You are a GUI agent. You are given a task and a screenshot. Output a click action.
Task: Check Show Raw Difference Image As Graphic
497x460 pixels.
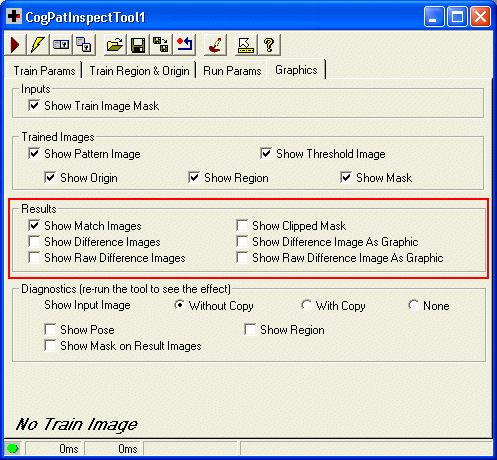(242, 258)
